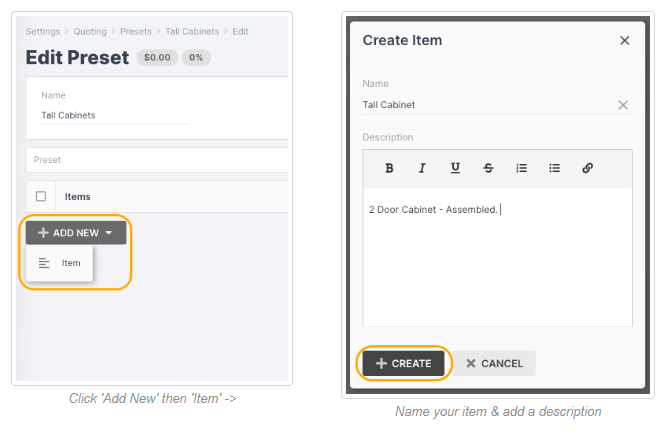Insert a numbered list in description
The width and height of the screenshot is (670, 436).
click(521, 168)
